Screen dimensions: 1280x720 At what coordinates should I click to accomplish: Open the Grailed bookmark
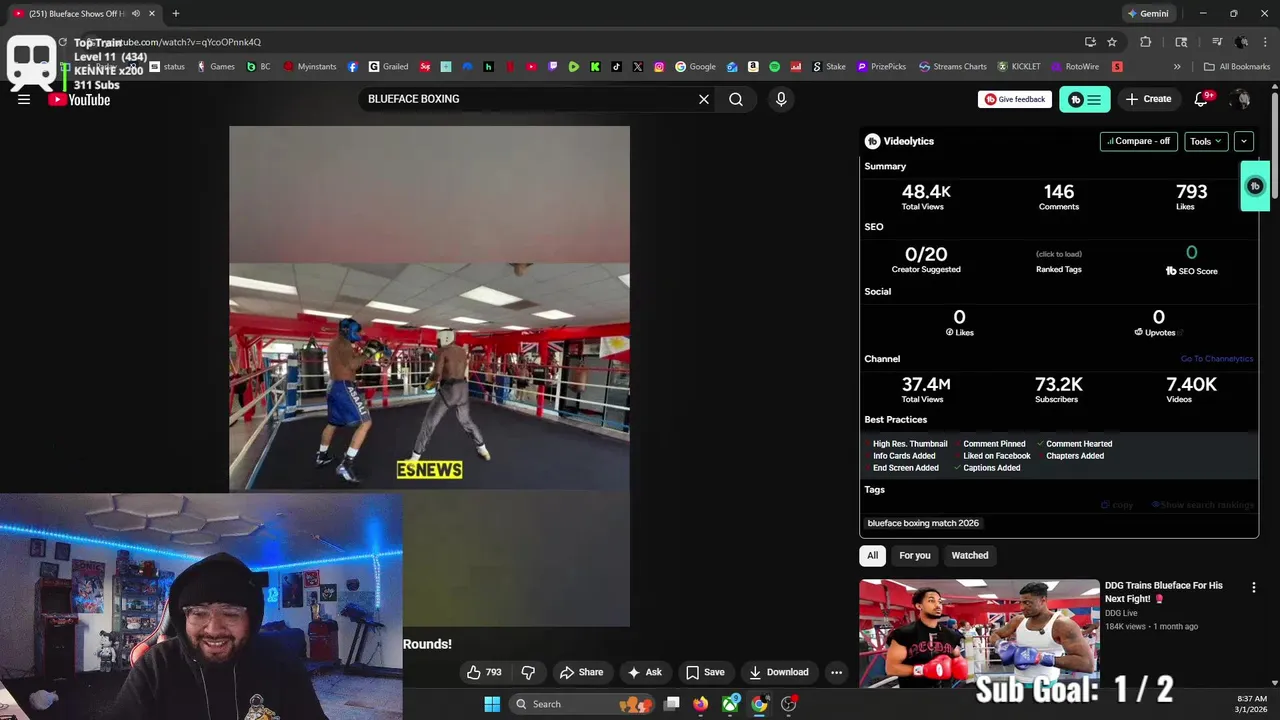pos(388,67)
